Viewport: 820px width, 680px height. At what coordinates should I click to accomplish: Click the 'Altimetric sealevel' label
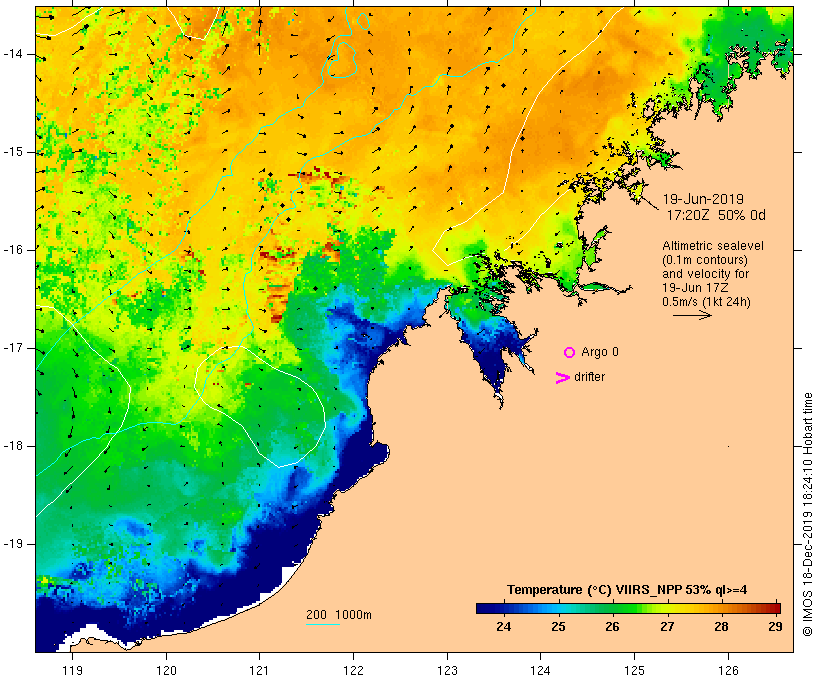point(713,246)
